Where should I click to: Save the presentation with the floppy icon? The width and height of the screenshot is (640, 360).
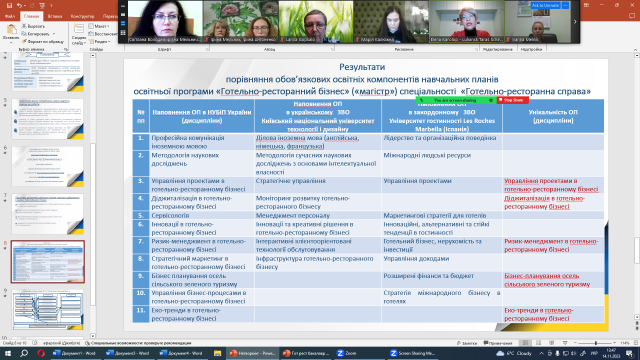[x=9, y=6]
